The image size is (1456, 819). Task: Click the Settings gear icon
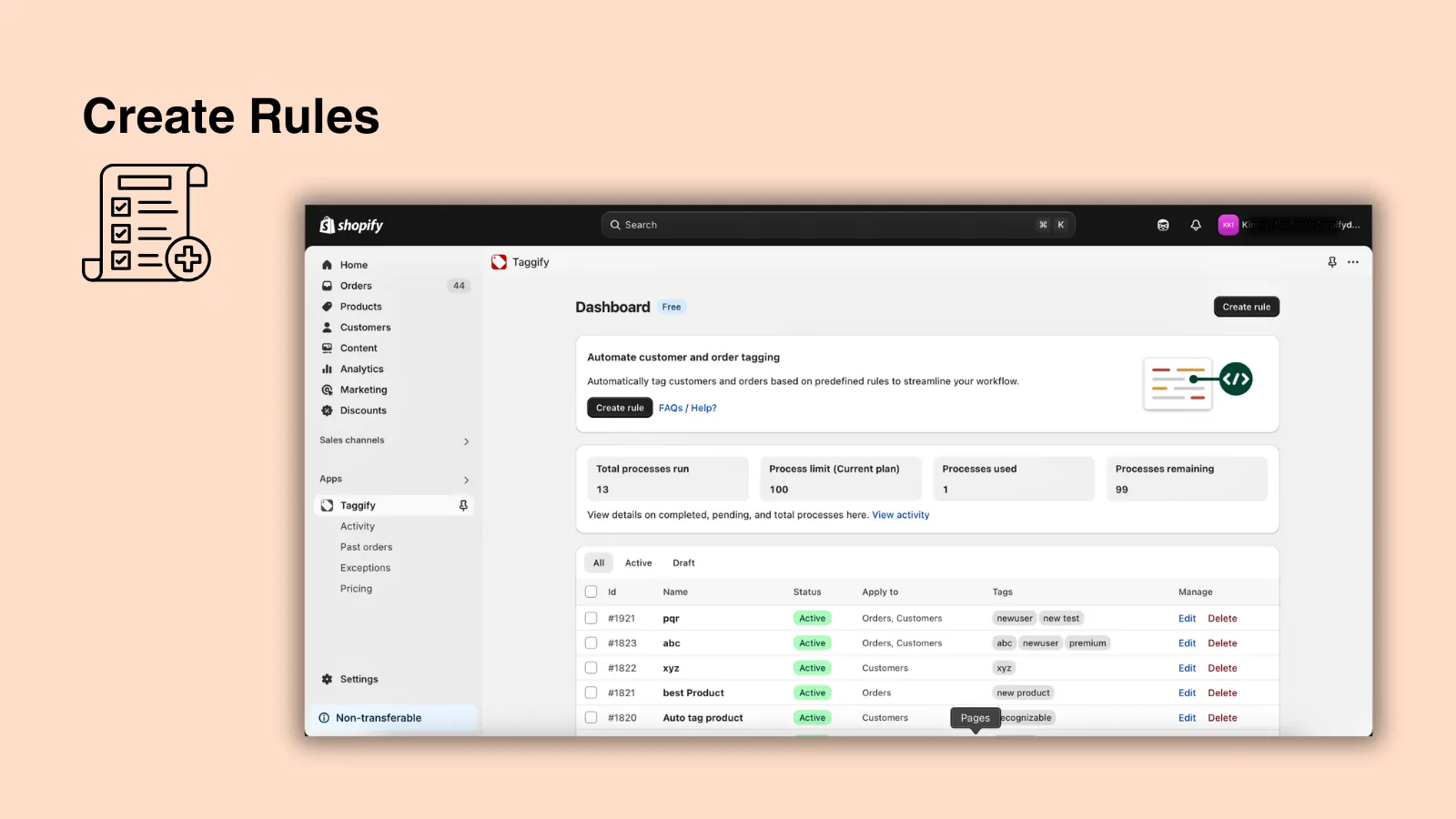point(327,679)
